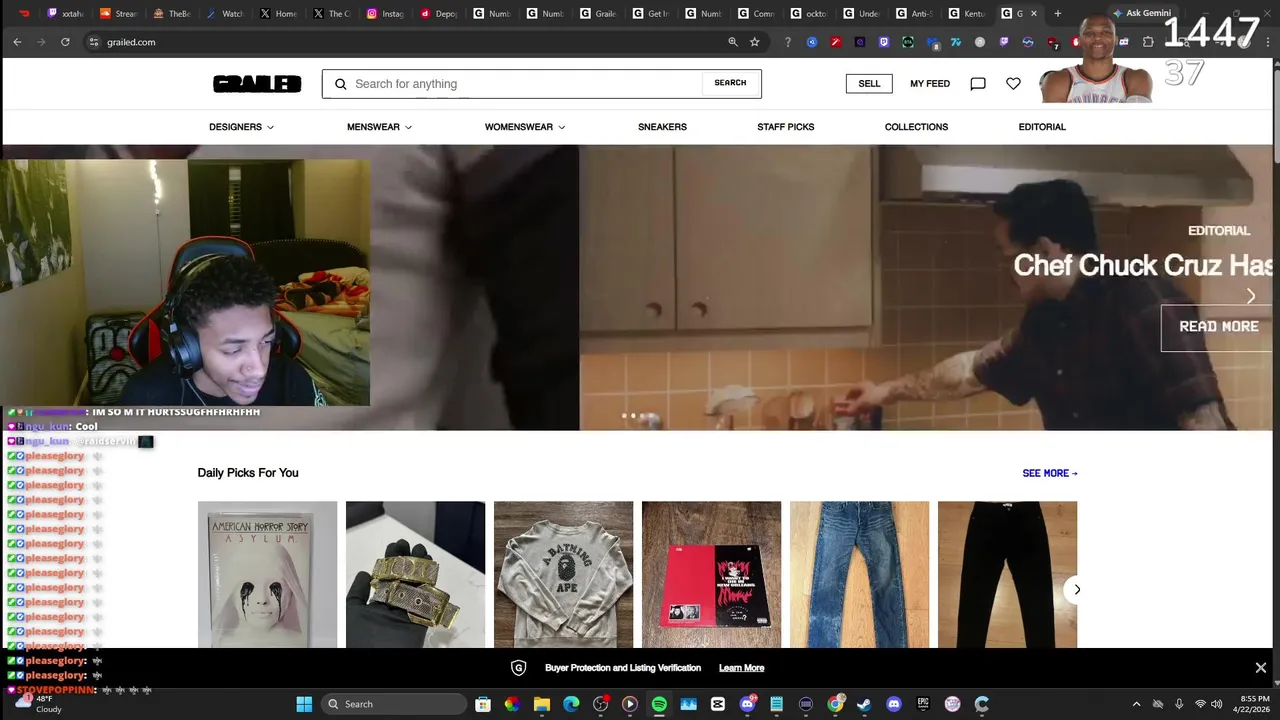Viewport: 1280px width, 720px height.
Task: Click the Daily Picks For You heading
Action: point(248,473)
